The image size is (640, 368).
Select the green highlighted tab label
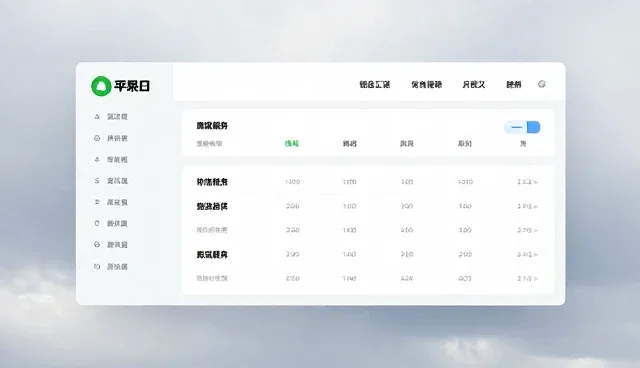tap(291, 144)
